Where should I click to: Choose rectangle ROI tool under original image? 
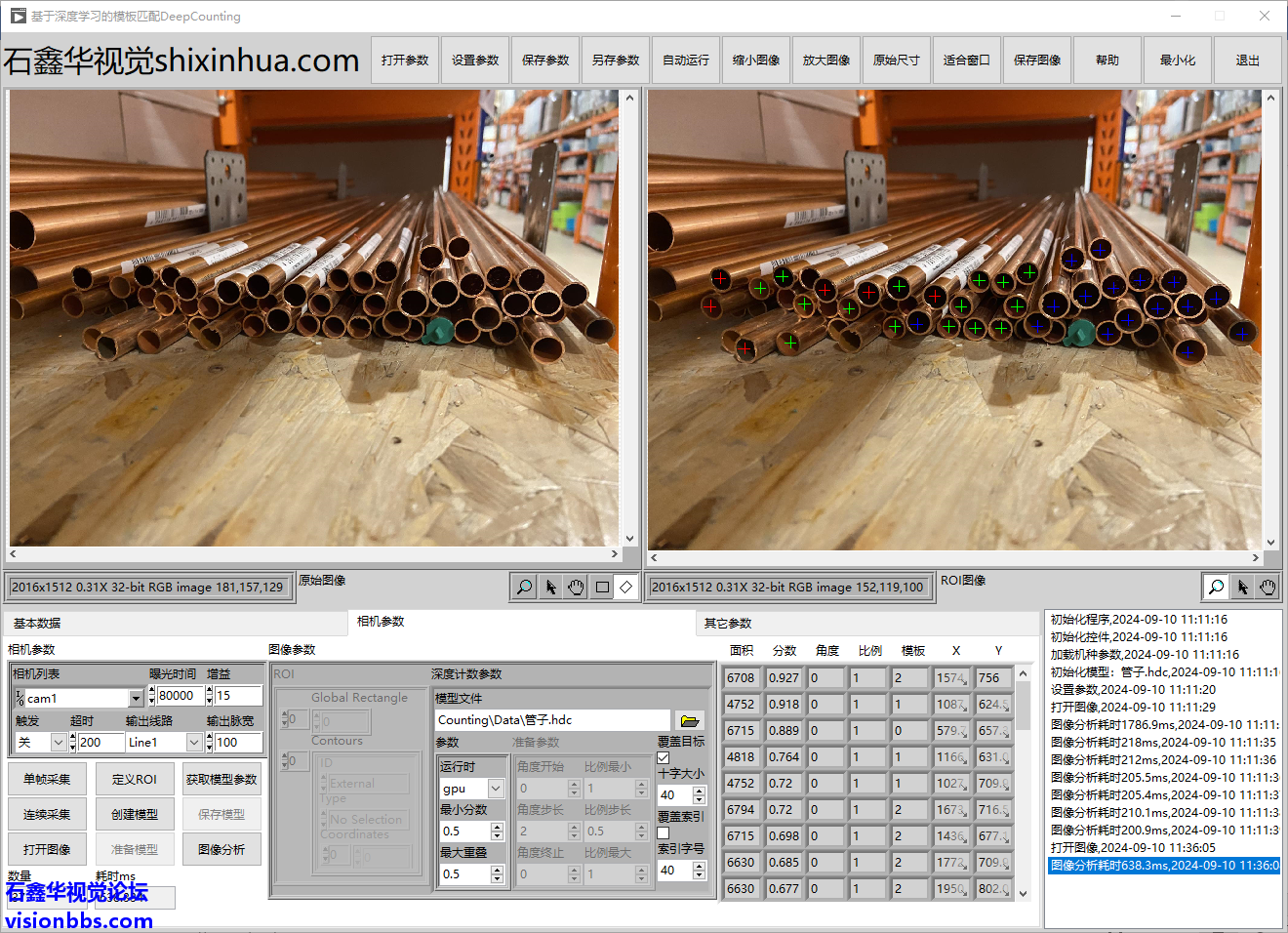click(x=602, y=587)
